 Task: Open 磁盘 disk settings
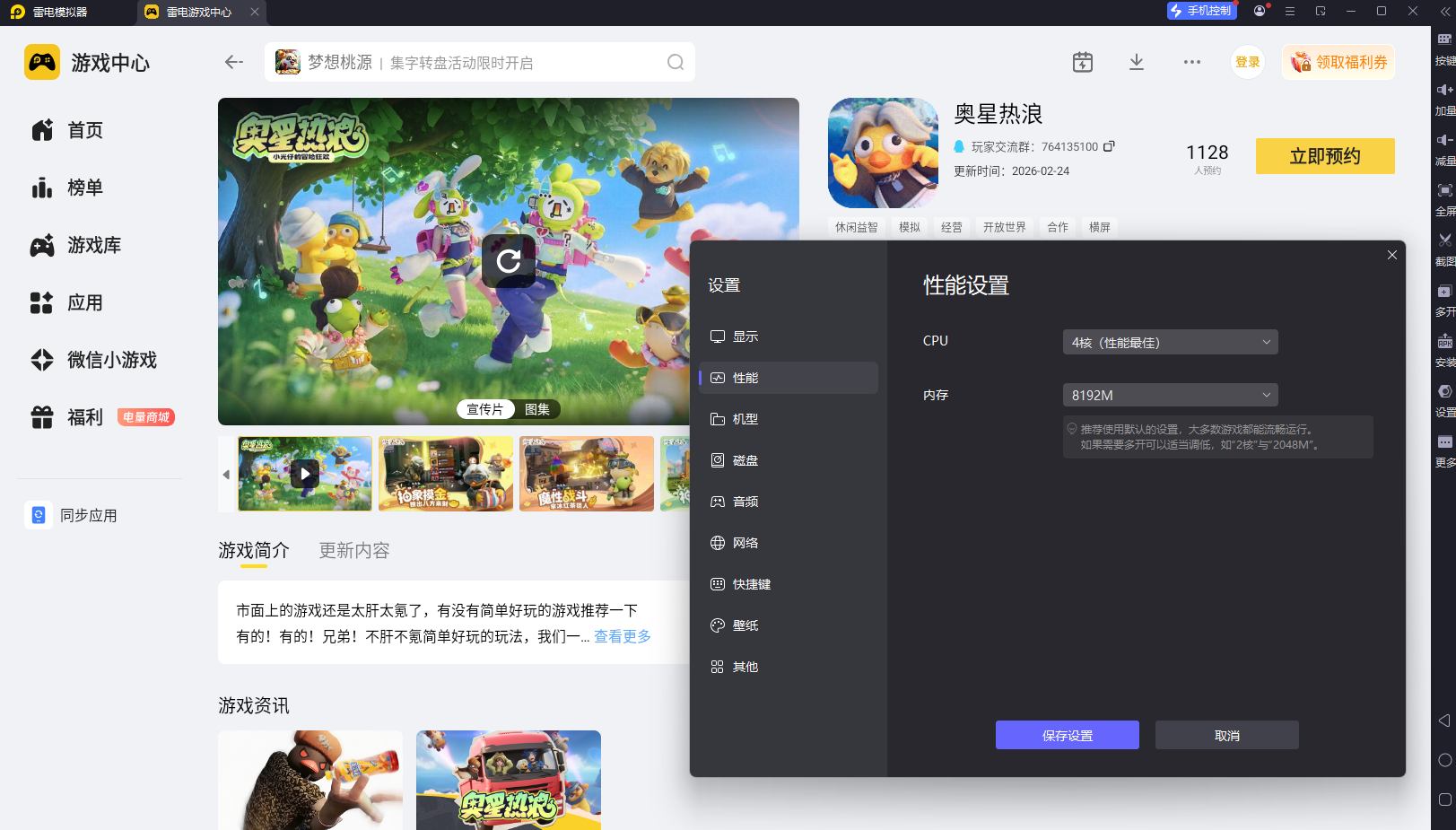coord(789,460)
